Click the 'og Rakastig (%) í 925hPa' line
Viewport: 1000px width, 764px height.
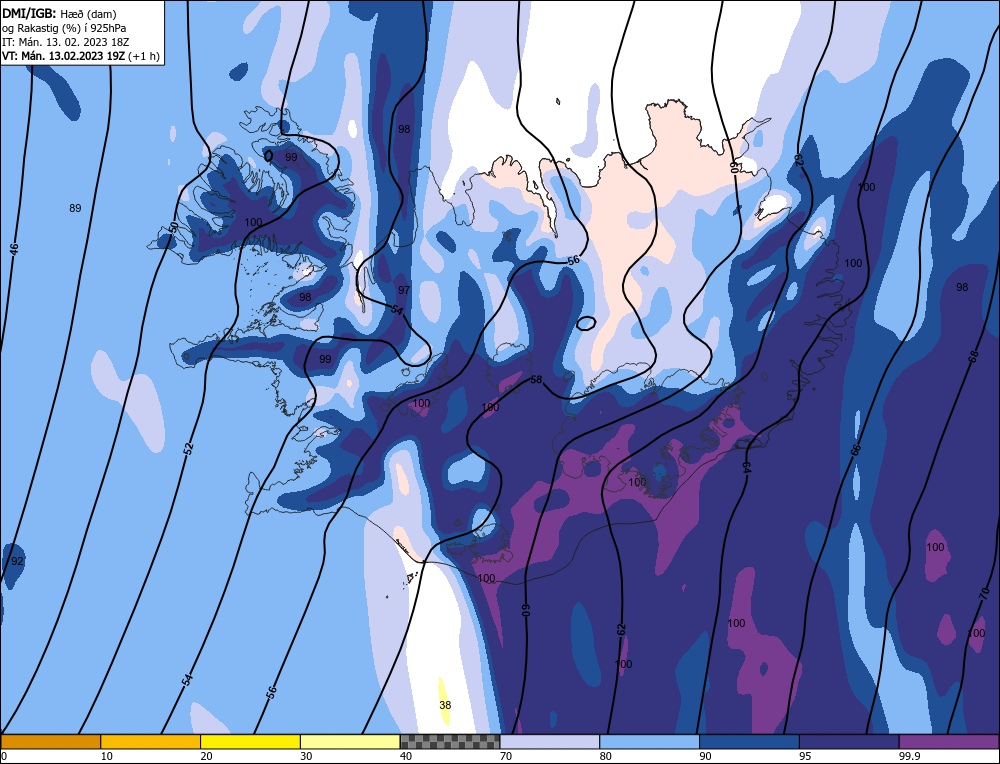click(64, 28)
